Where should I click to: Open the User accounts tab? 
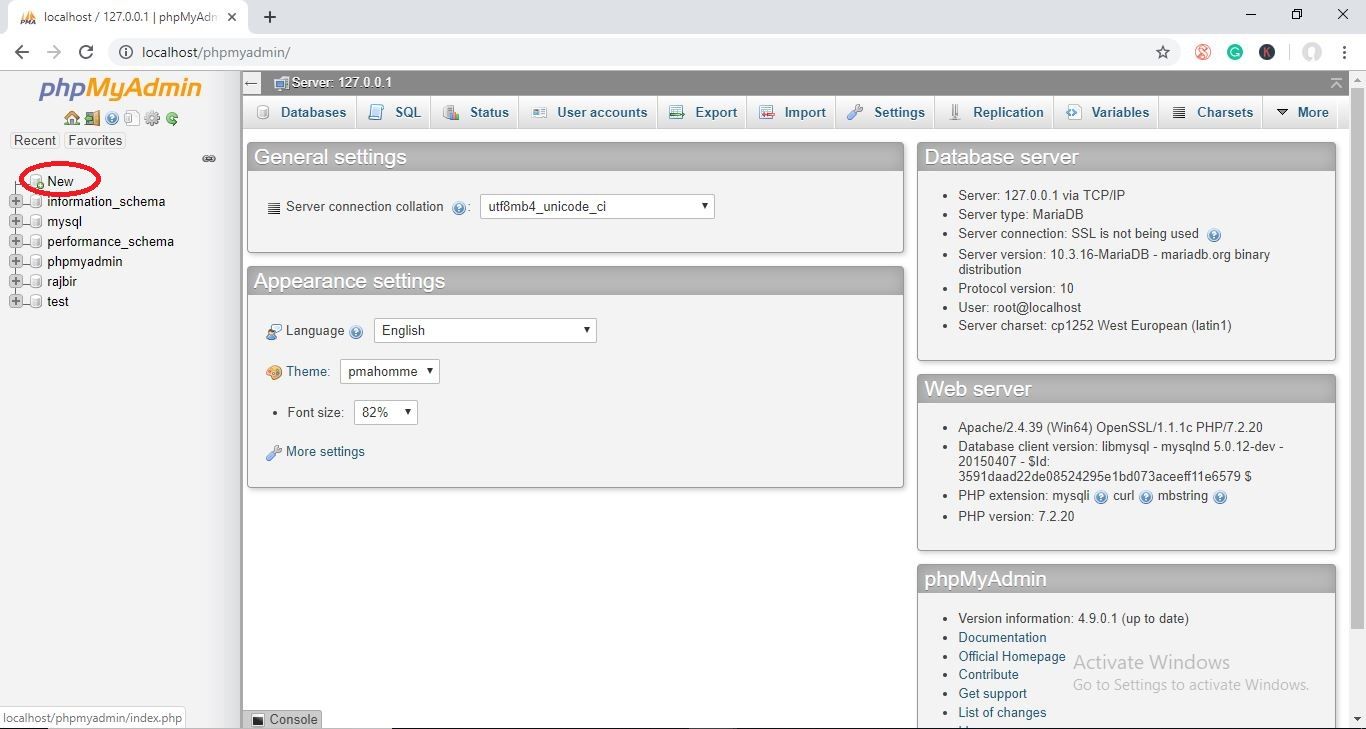tap(589, 112)
